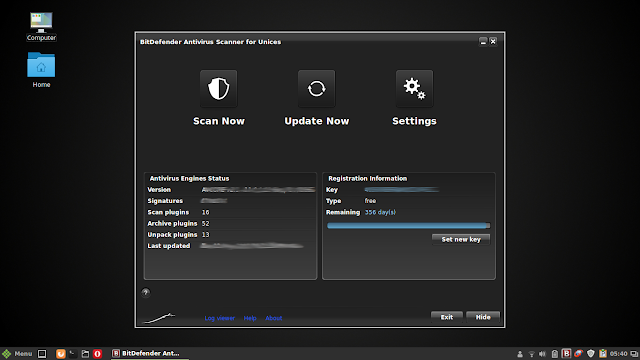640x360 pixels.
Task: Launch the Opera browser taskbar icon
Action: (97, 353)
